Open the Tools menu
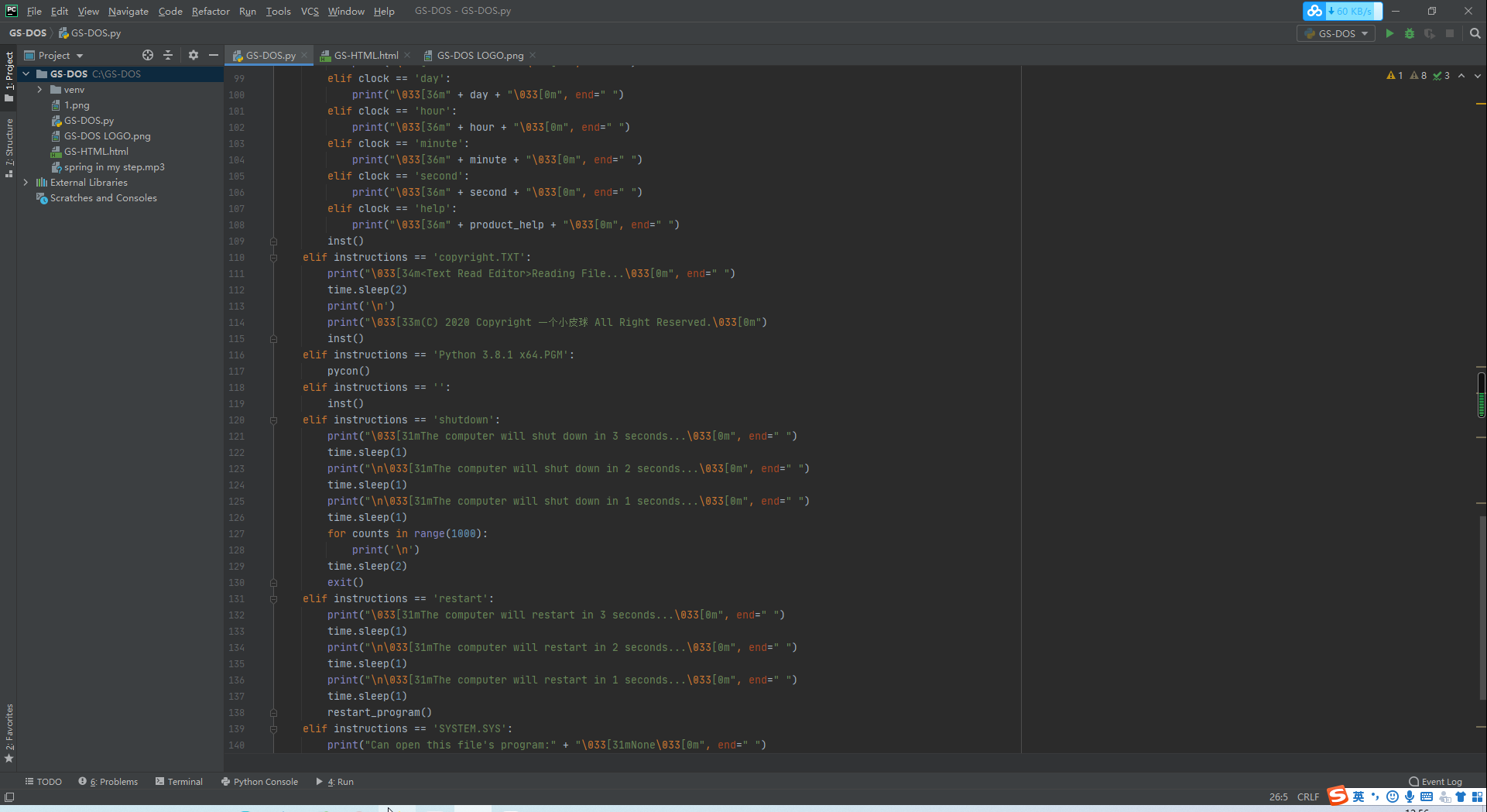Screen dimensions: 1487x812 pyautogui.click(x=278, y=11)
